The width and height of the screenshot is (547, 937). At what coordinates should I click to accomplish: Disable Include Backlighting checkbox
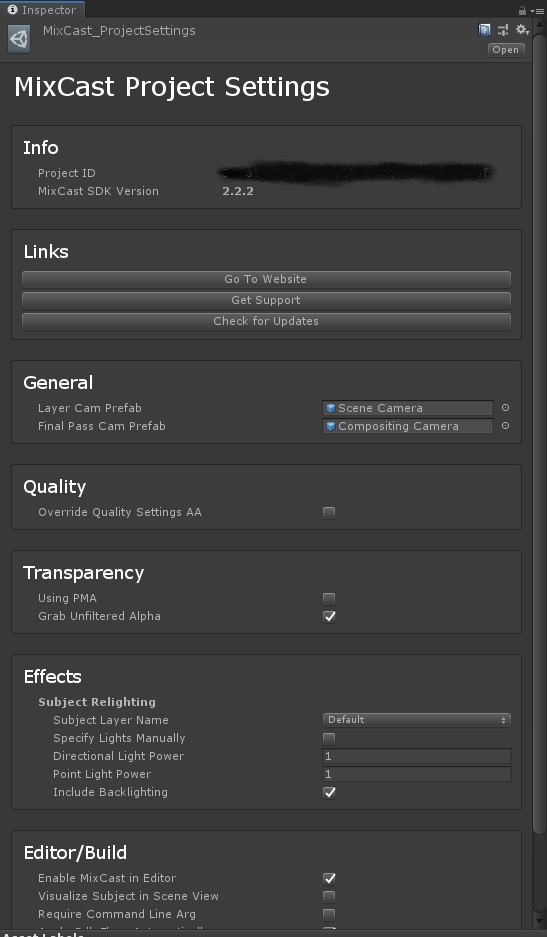pos(329,792)
